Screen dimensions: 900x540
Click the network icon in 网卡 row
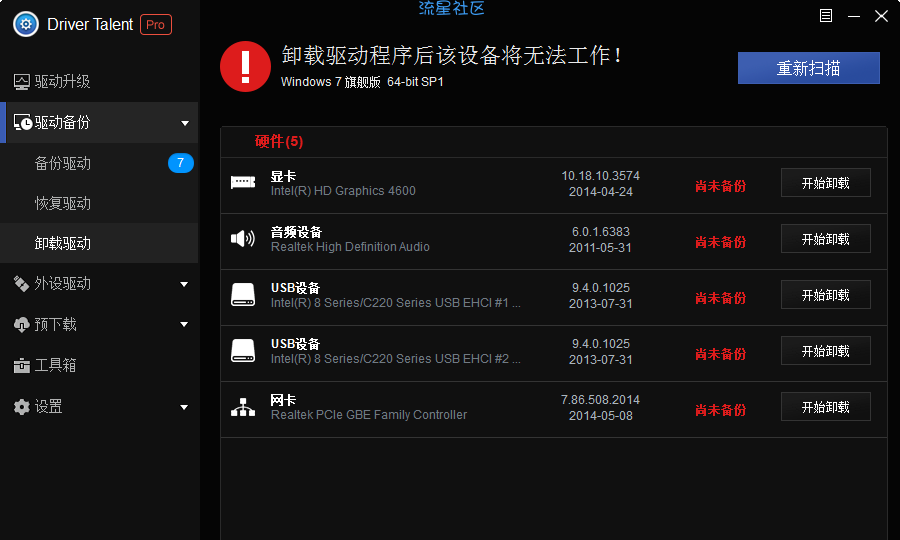pyautogui.click(x=243, y=407)
